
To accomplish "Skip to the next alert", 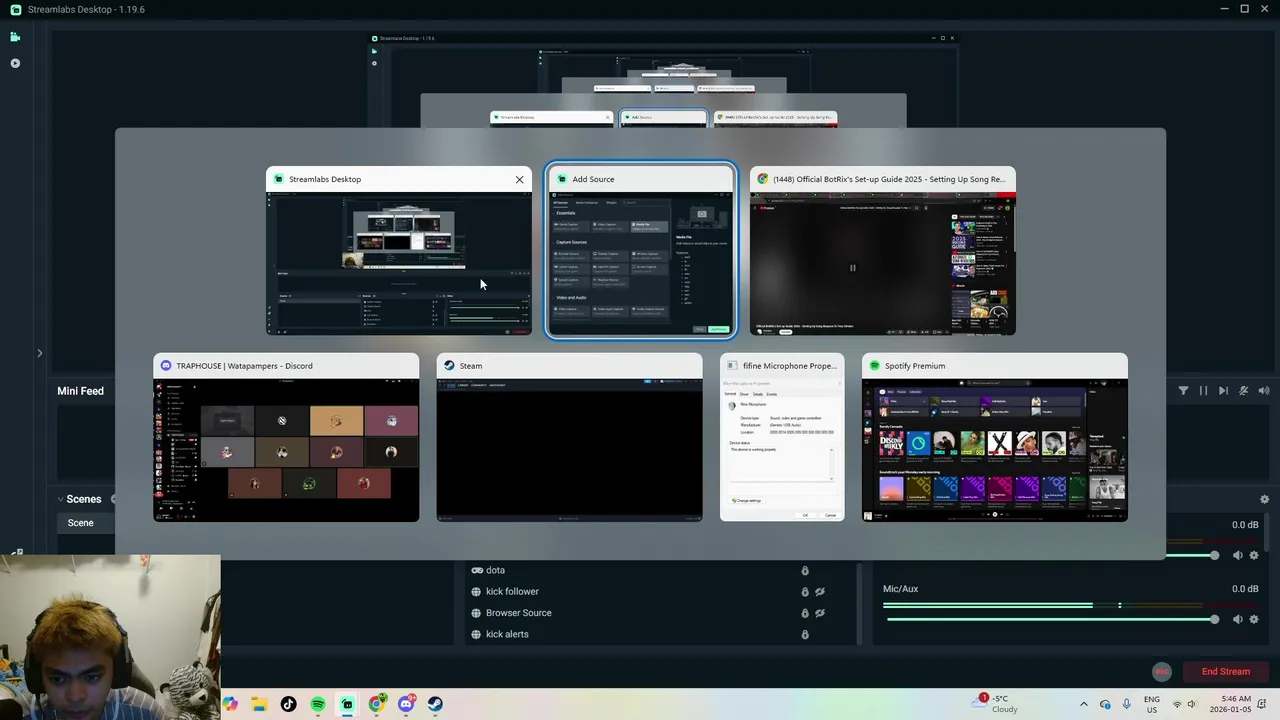I will (1223, 391).
